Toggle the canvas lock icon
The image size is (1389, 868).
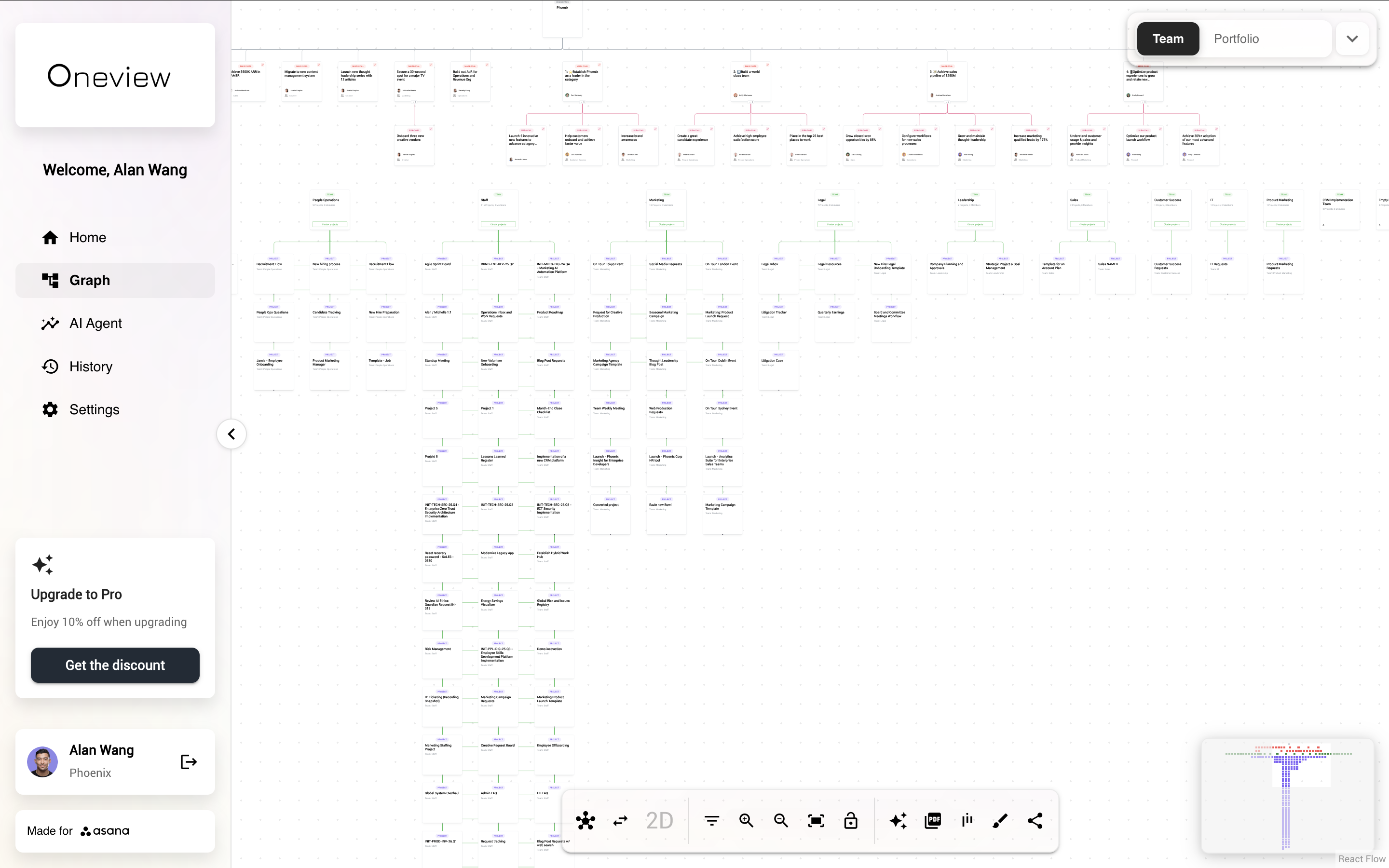pyautogui.click(x=850, y=820)
